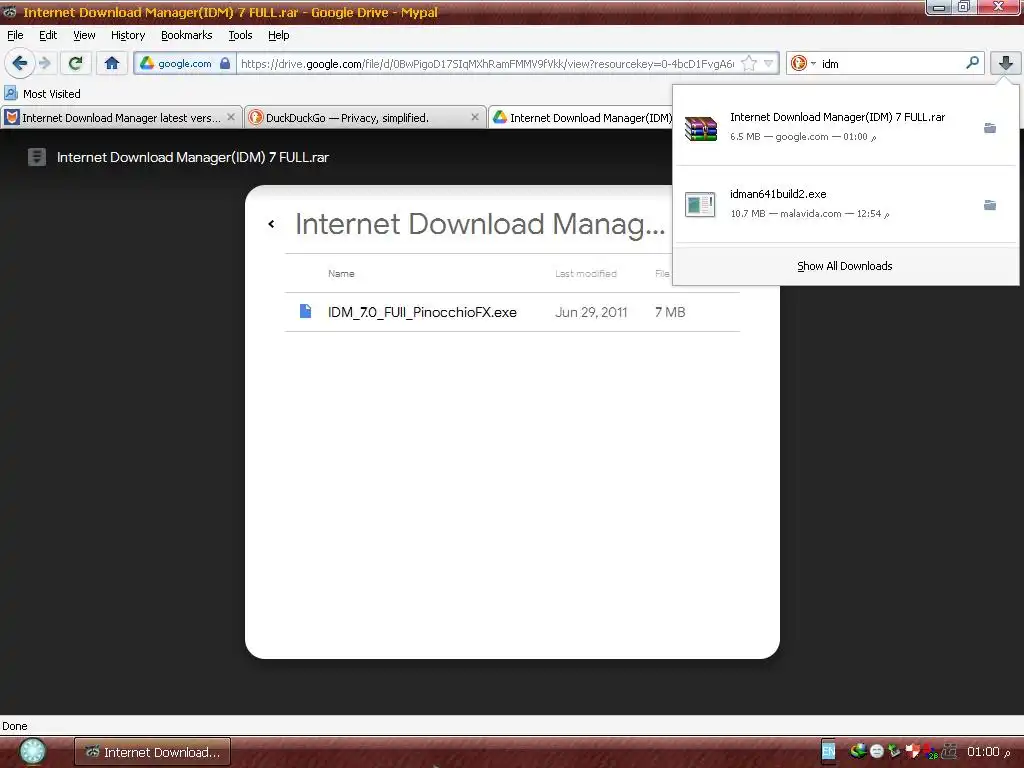Open the Help menu
Image resolution: width=1024 pixels, height=768 pixels.
tap(278, 35)
